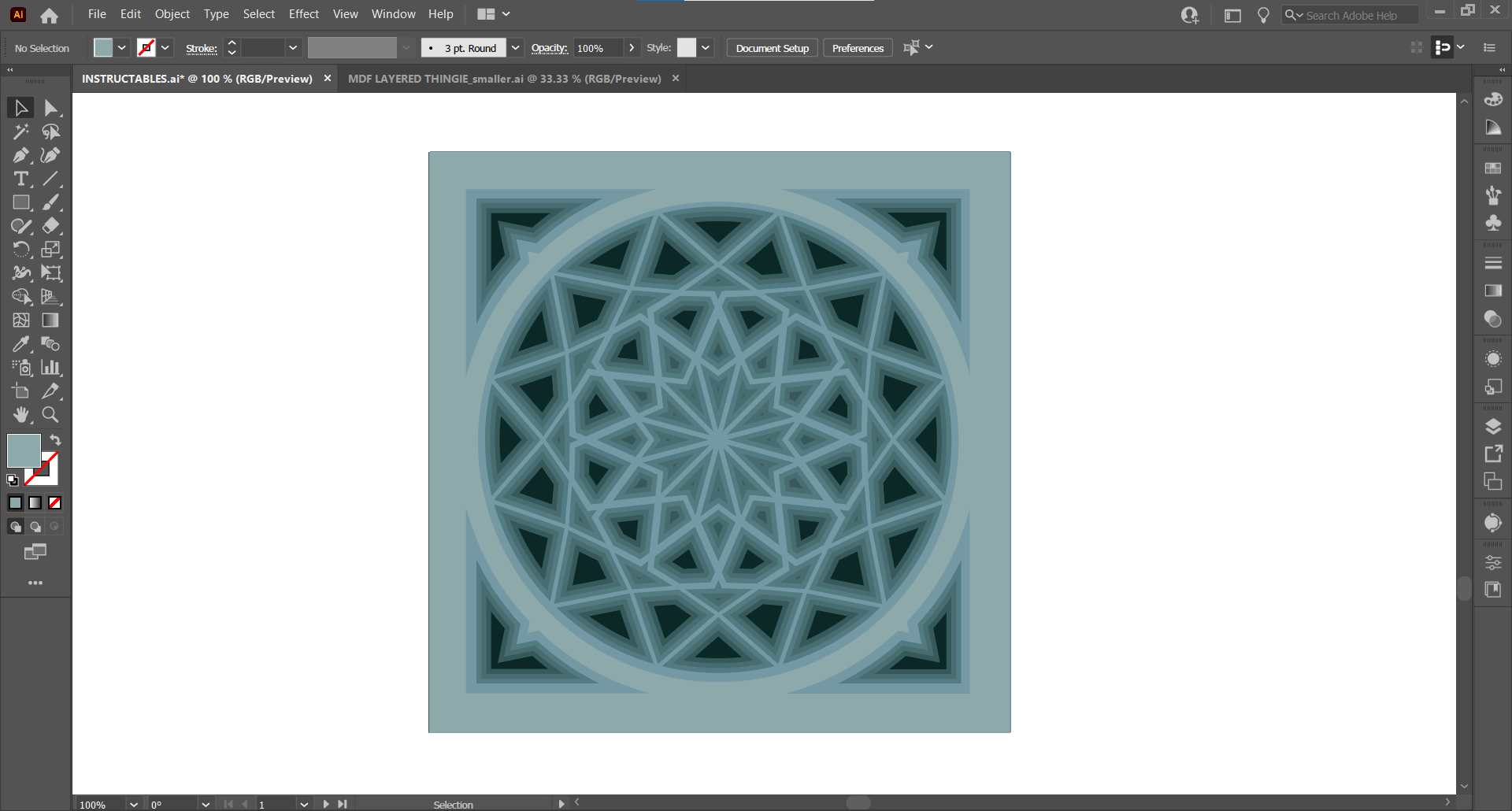Open the Arrange Documents dropdown

coord(505,13)
